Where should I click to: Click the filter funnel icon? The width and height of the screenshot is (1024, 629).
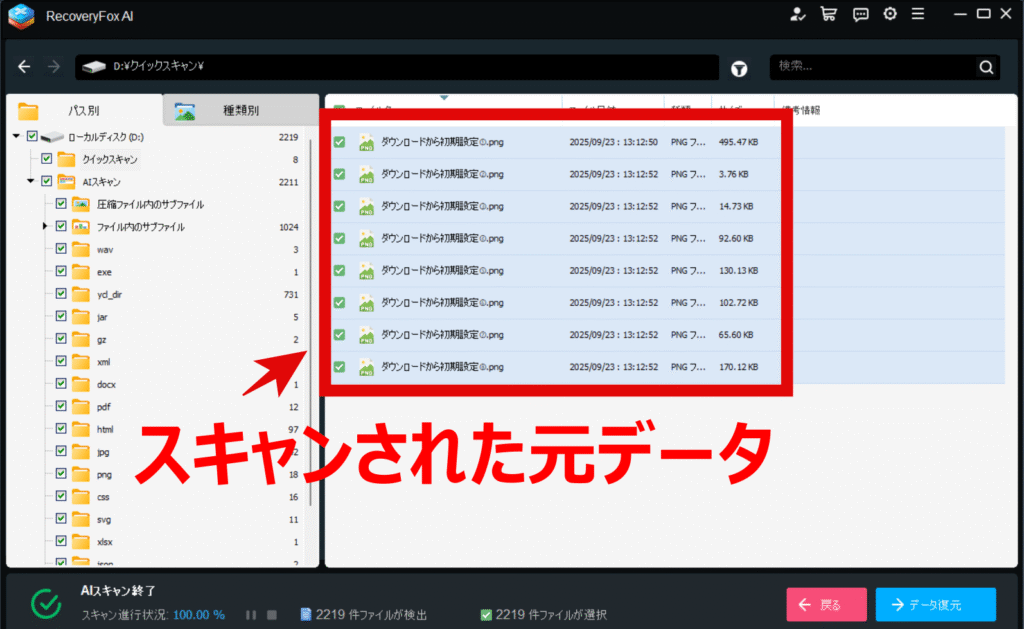[739, 68]
